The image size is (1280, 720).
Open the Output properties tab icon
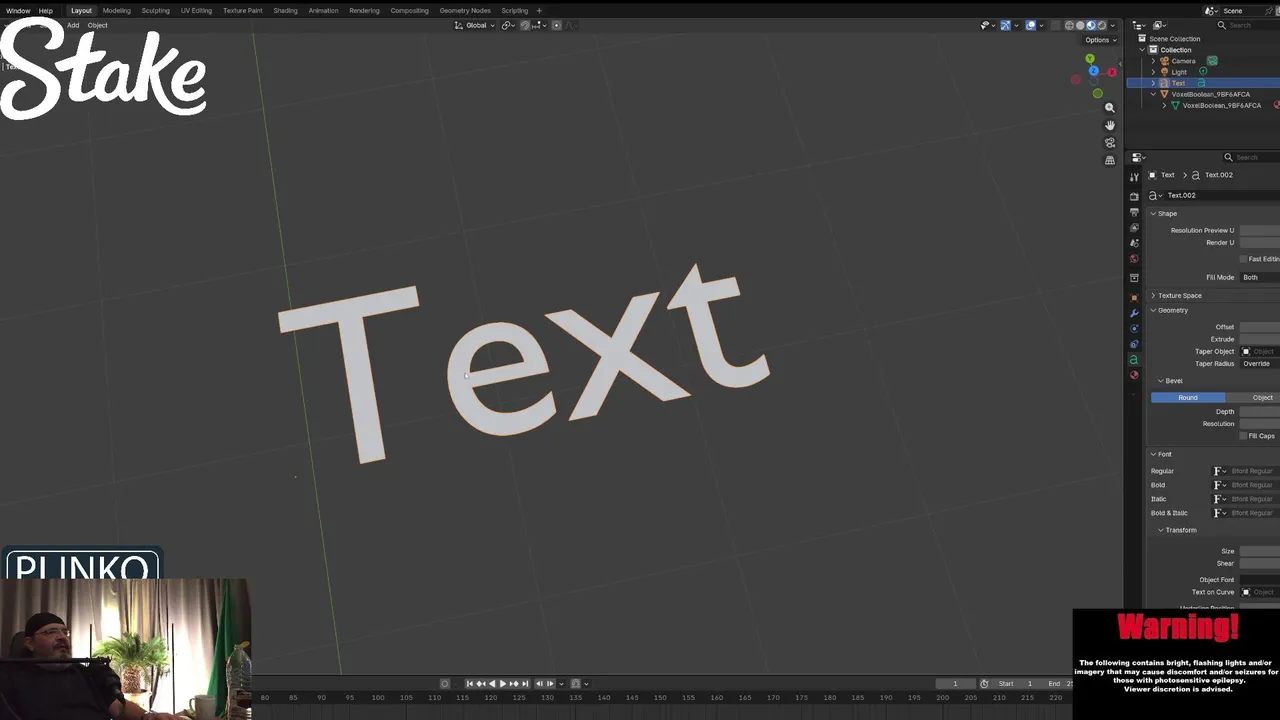[x=1134, y=212]
